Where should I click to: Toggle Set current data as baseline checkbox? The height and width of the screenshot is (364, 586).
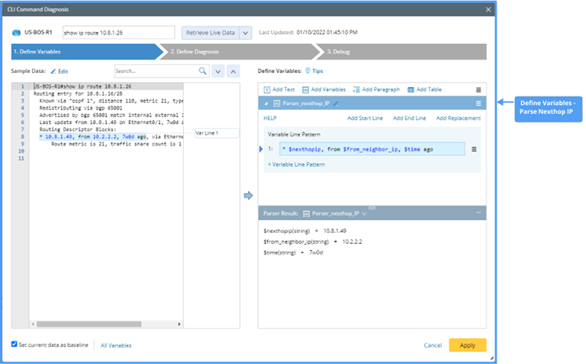[x=14, y=344]
